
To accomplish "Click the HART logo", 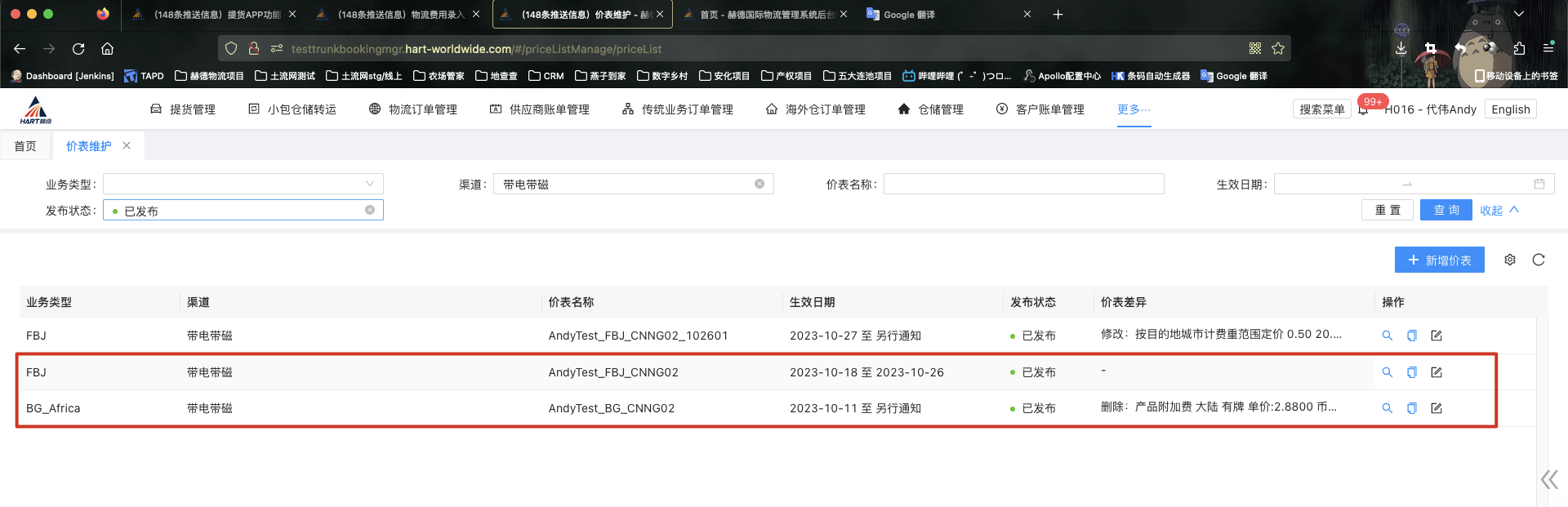I will (x=36, y=109).
